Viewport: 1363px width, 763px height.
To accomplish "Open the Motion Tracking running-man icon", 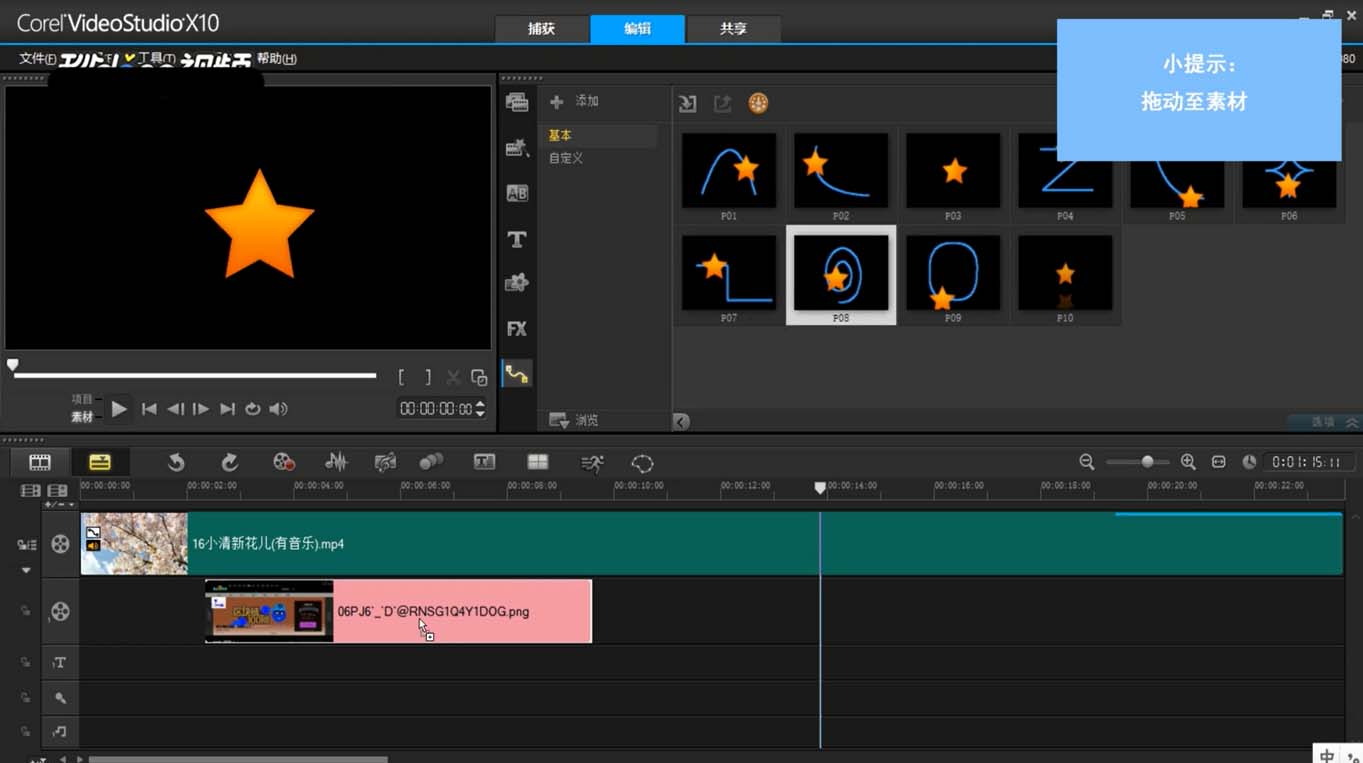I will (592, 462).
